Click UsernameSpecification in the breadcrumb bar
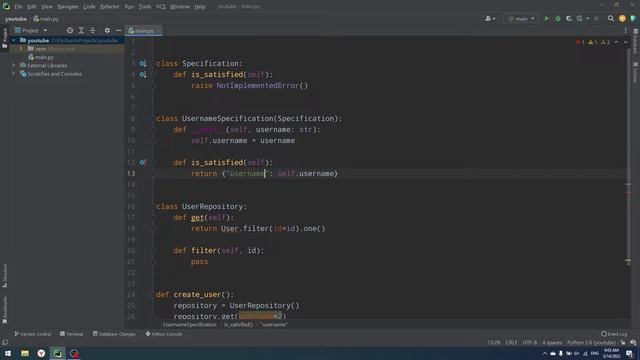The height and width of the screenshot is (360, 640). click(189, 324)
